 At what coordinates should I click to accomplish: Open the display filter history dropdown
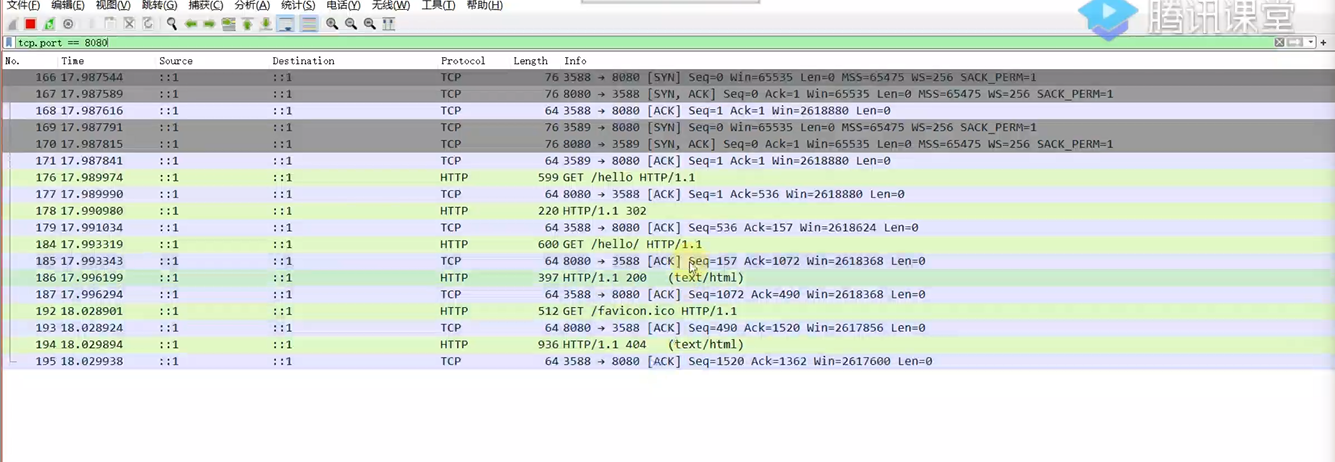1311,42
